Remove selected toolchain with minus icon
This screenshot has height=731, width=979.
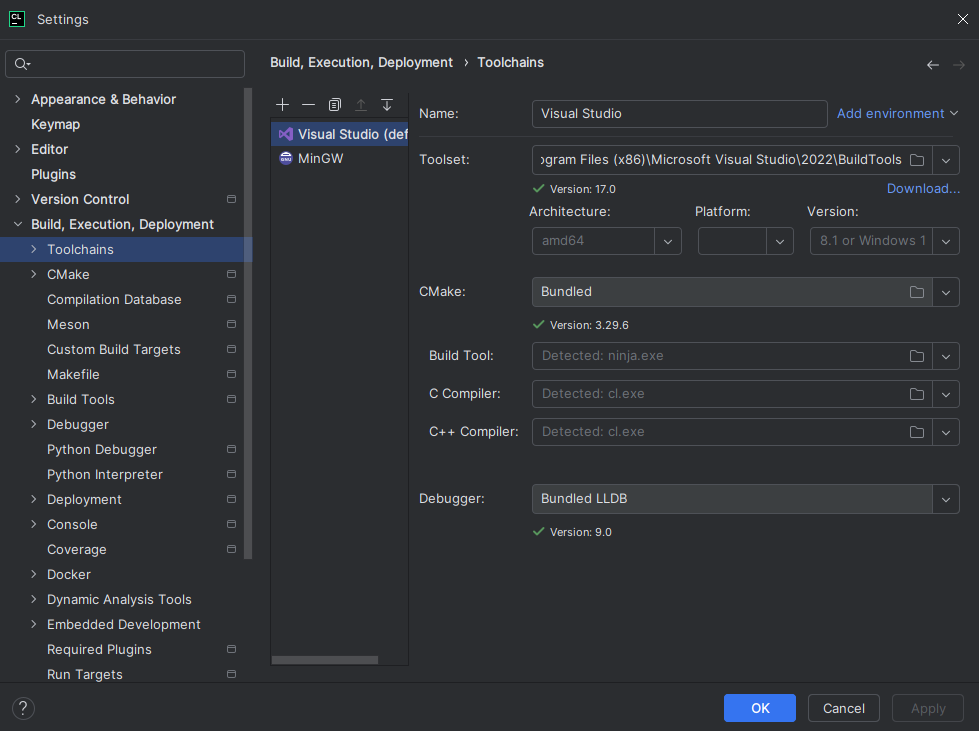click(308, 105)
